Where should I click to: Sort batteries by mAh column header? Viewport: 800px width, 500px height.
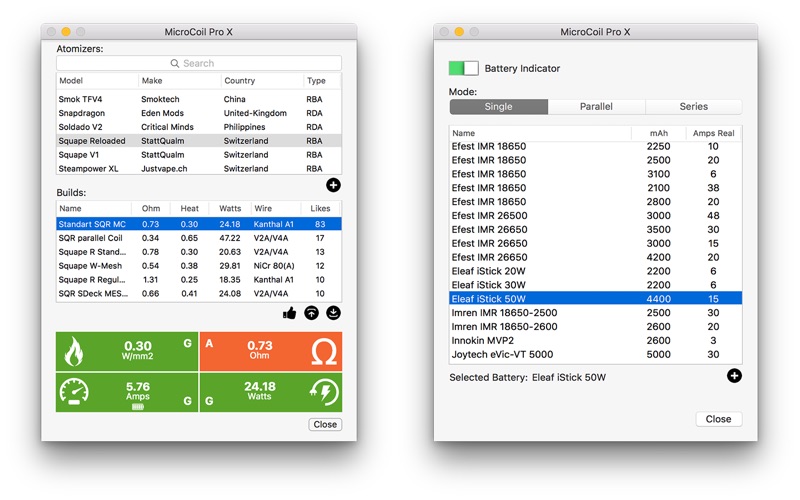(x=659, y=133)
